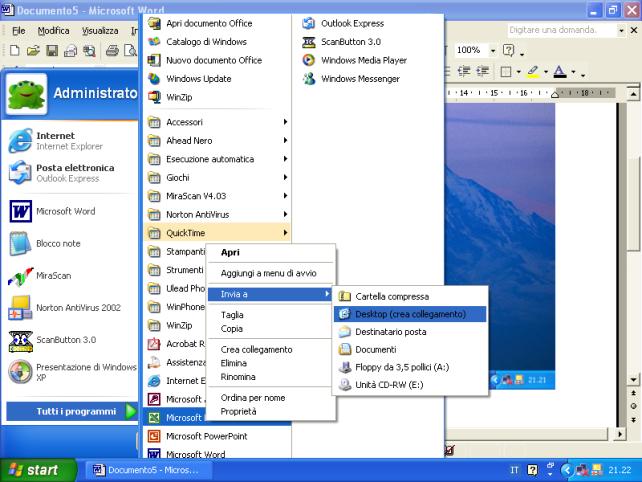
Task: Open the Visualizza menu in Word
Action: pyautogui.click(x=100, y=31)
